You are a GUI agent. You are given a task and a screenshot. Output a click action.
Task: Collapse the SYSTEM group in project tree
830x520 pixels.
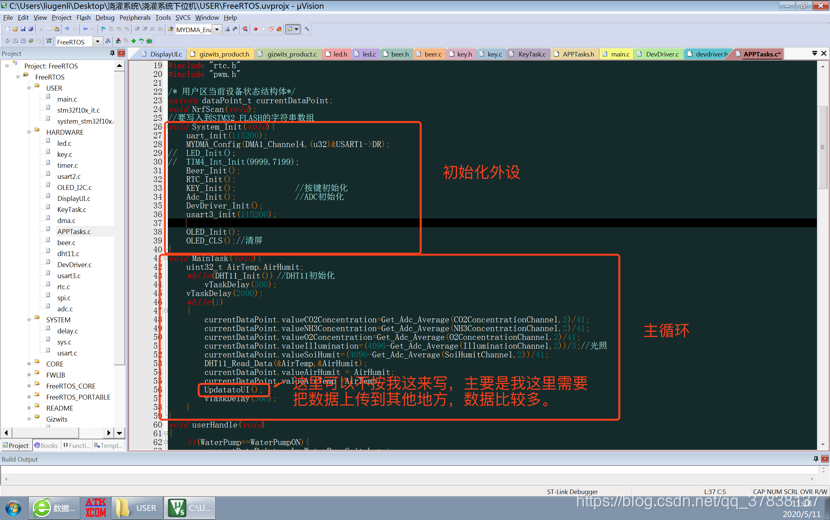29,320
